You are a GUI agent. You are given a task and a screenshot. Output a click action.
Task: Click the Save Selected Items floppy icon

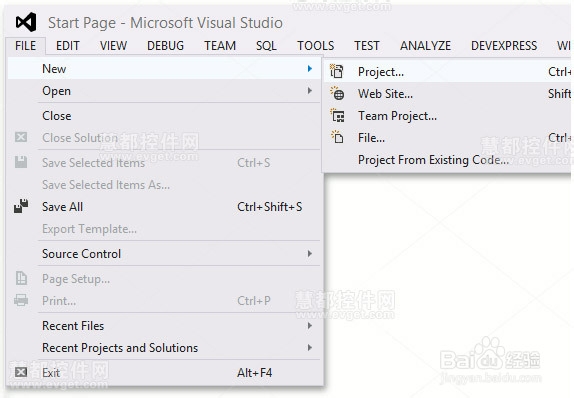point(21,162)
